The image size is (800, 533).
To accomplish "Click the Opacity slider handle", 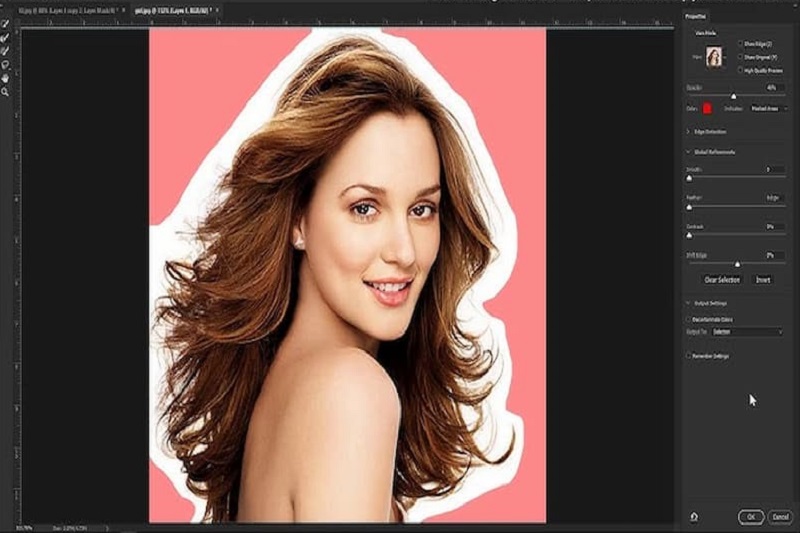I will (x=734, y=96).
